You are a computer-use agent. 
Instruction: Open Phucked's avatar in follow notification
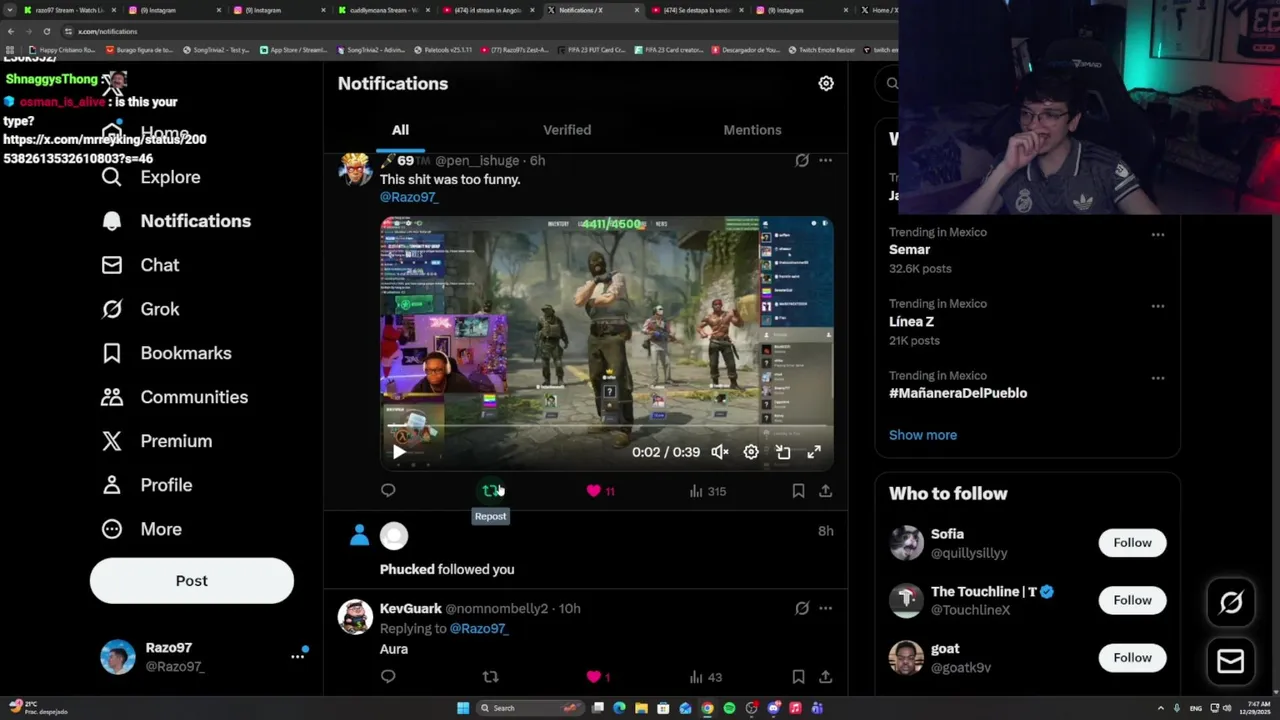click(394, 537)
